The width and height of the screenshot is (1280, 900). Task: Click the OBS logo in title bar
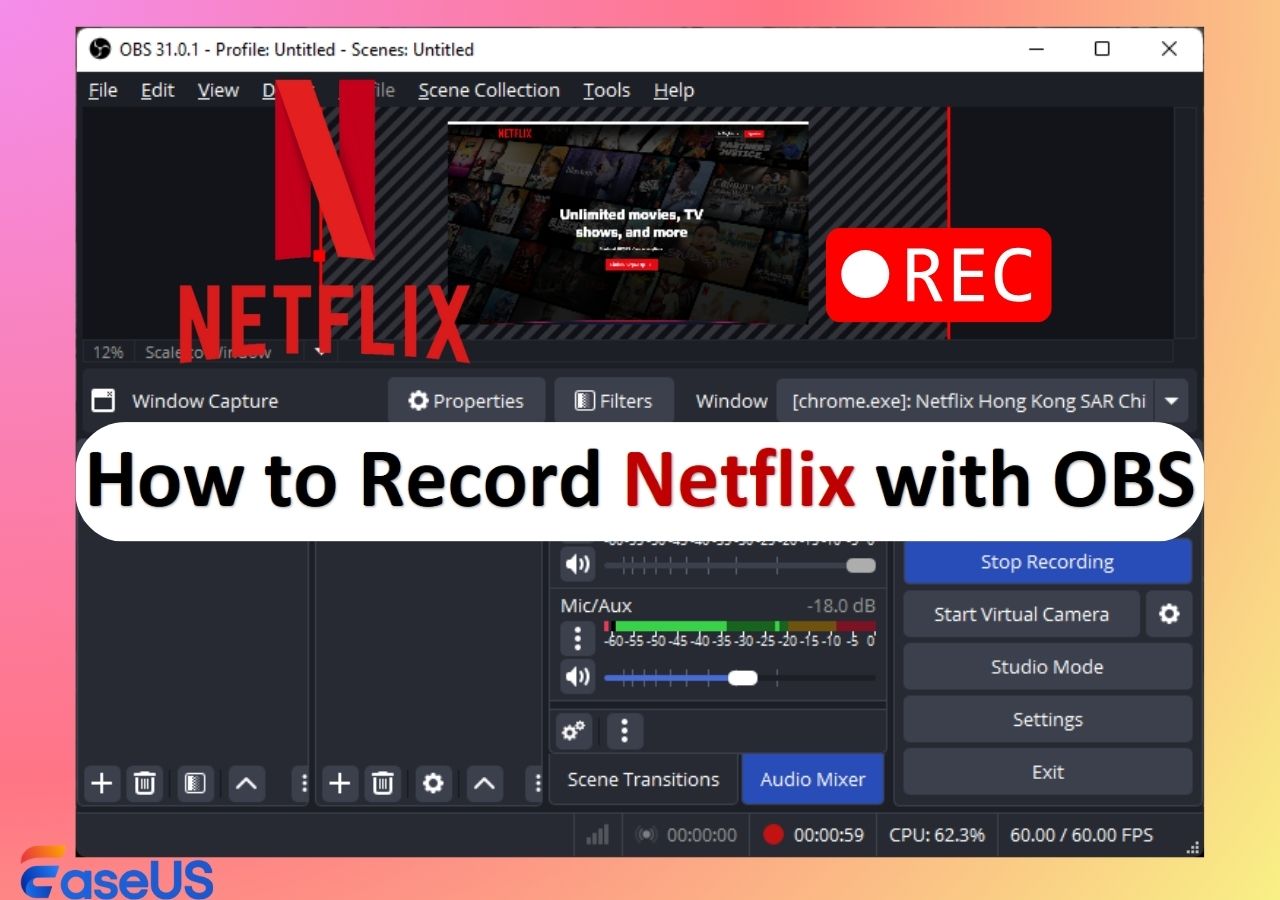100,49
